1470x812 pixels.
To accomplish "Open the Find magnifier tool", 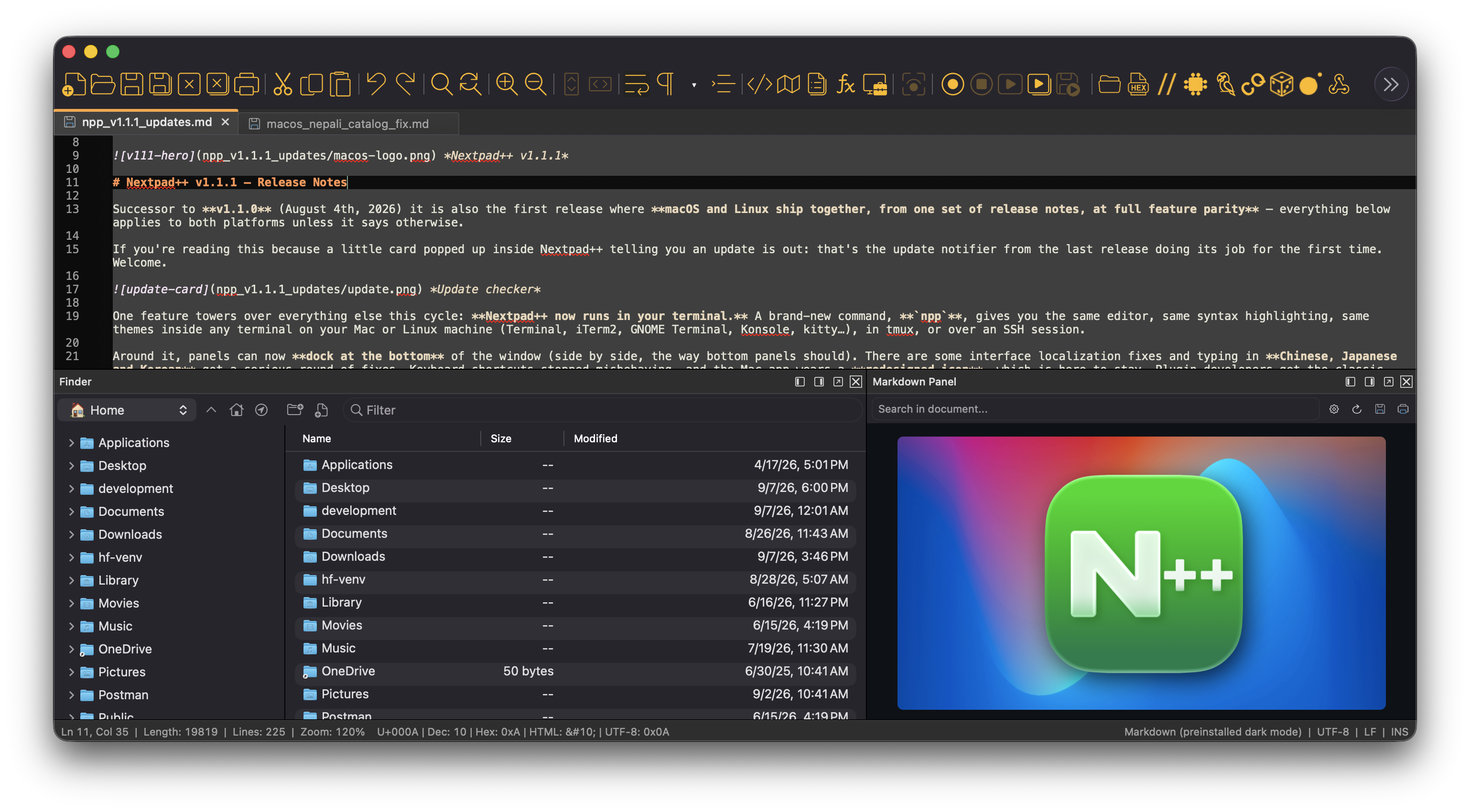I will [441, 85].
